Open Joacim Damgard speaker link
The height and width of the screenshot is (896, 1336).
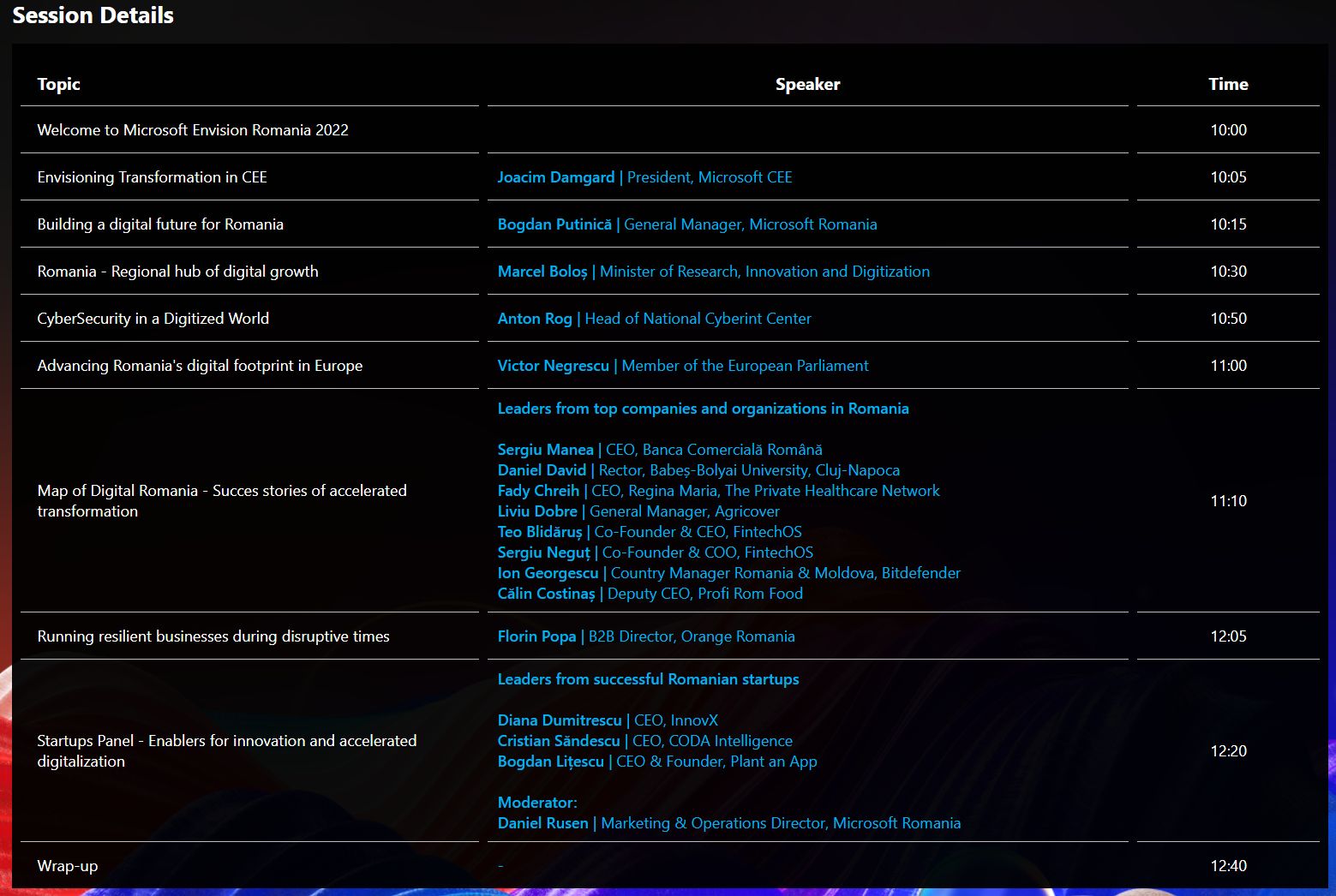(x=644, y=177)
